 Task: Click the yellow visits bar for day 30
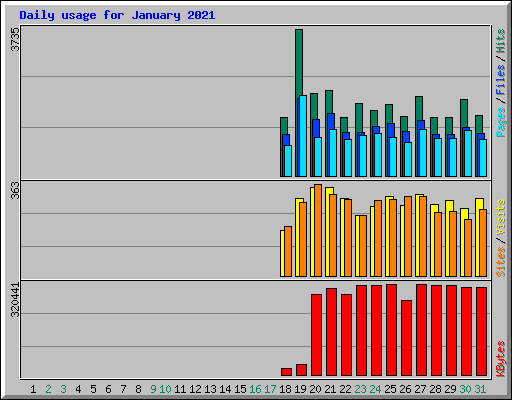463,242
